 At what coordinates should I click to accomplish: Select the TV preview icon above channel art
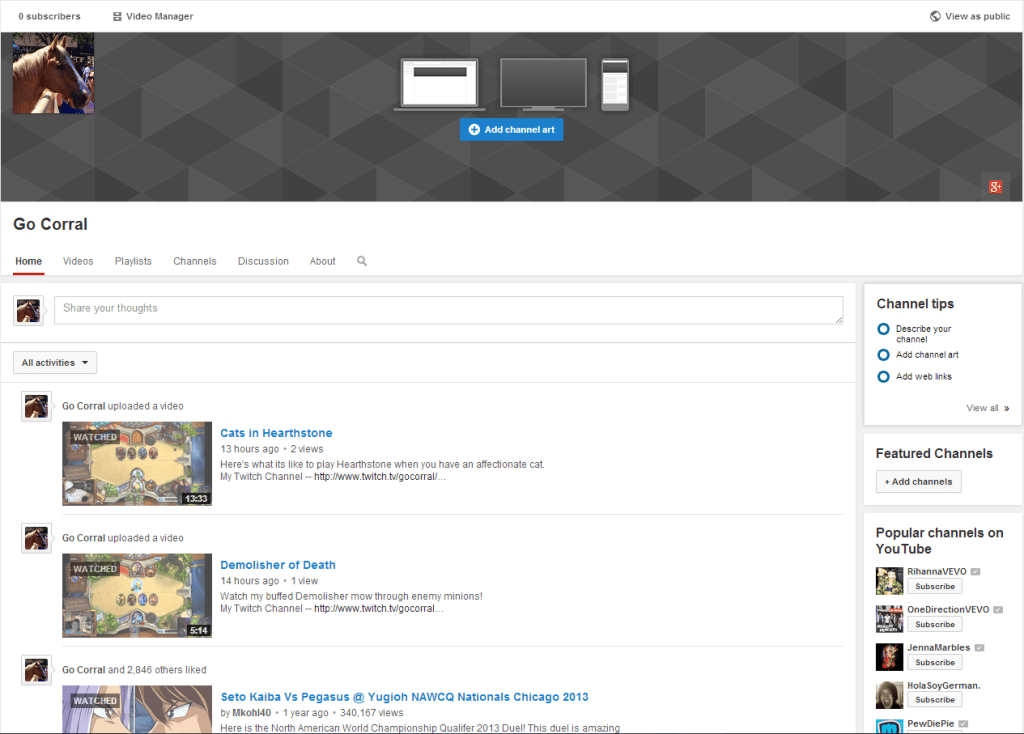pyautogui.click(x=542, y=83)
